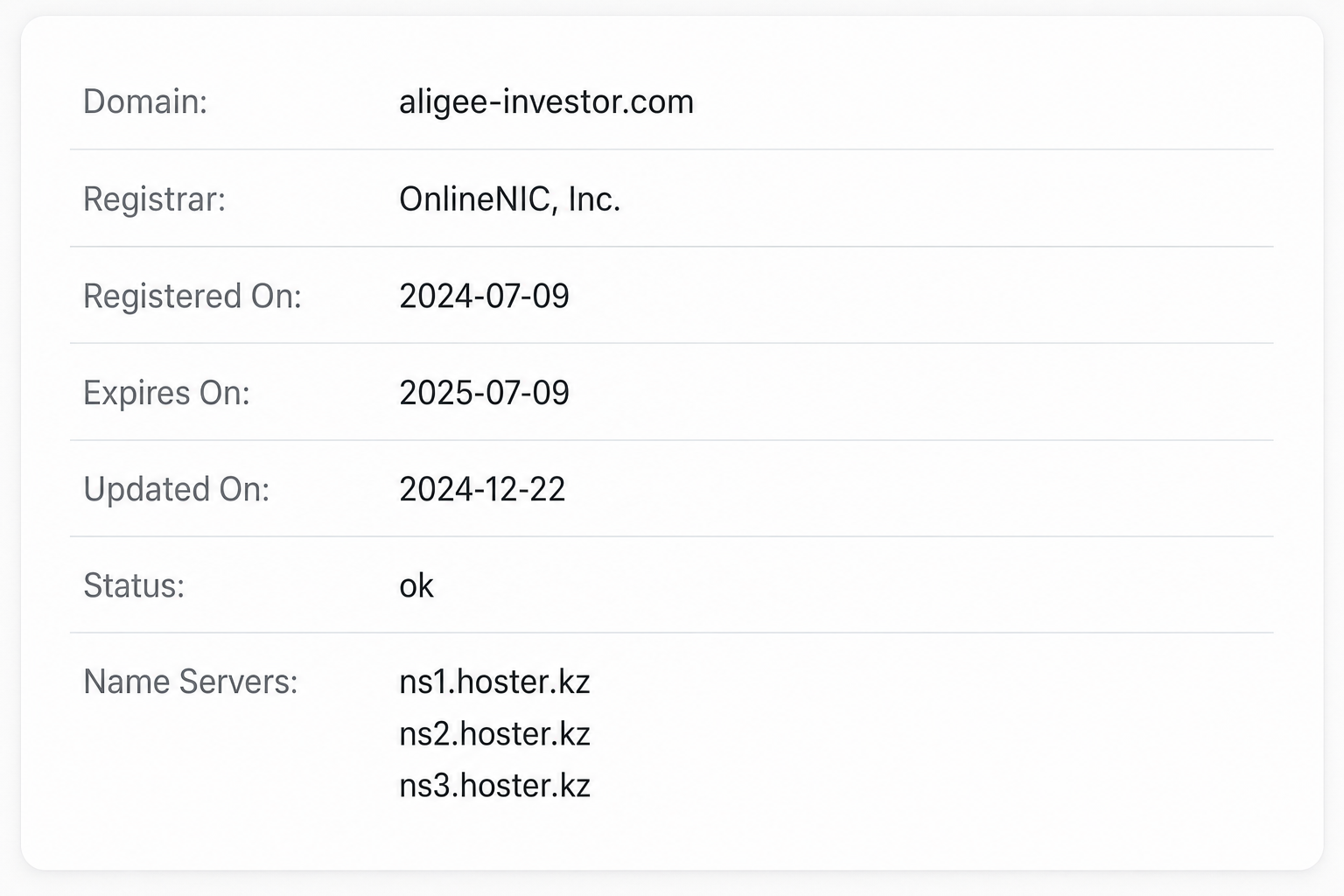This screenshot has height=896, width=1344.
Task: Click the Updated On: label
Action: (x=176, y=489)
